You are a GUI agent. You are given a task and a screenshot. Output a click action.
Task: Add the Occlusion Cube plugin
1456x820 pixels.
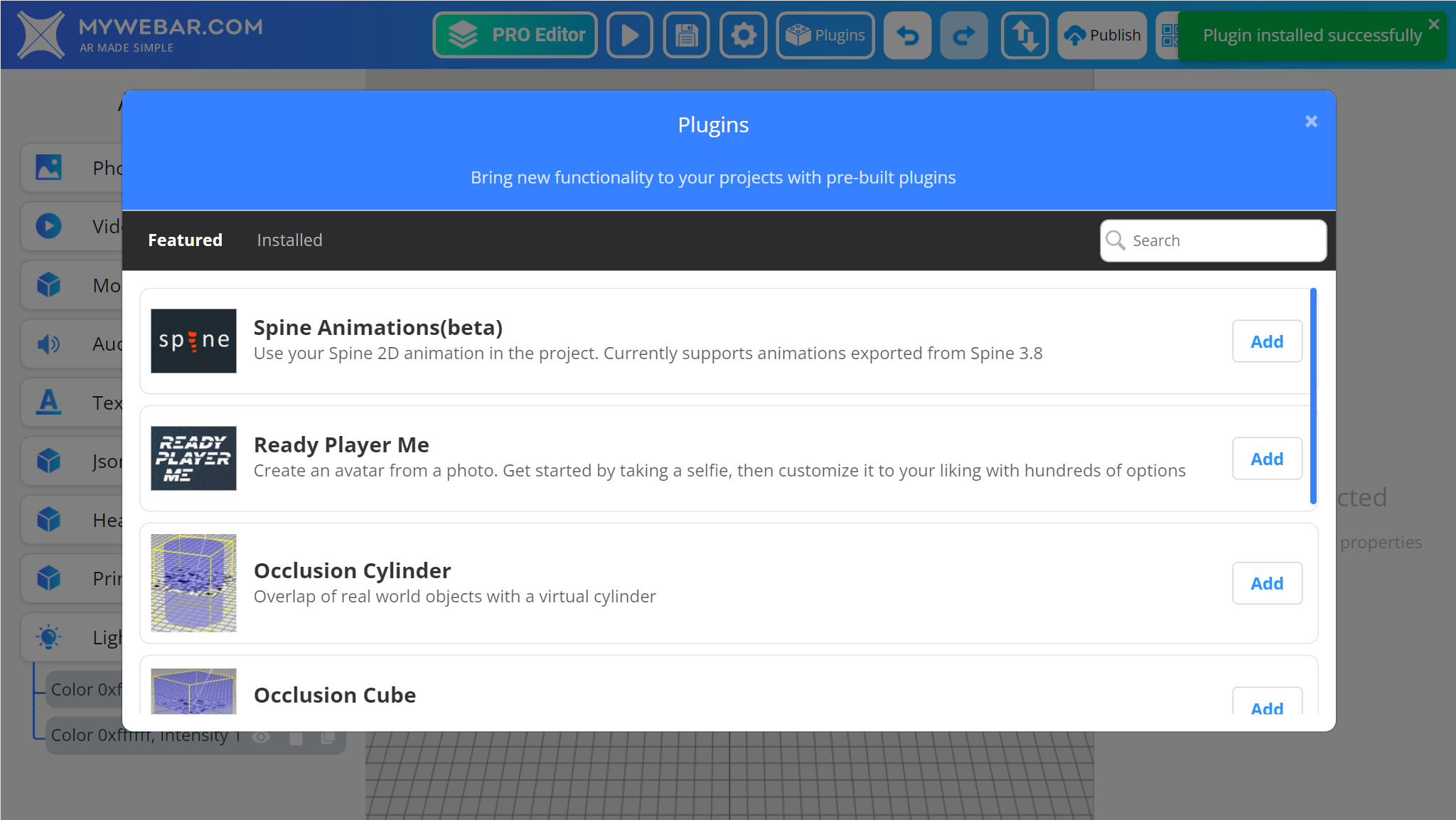1267,702
